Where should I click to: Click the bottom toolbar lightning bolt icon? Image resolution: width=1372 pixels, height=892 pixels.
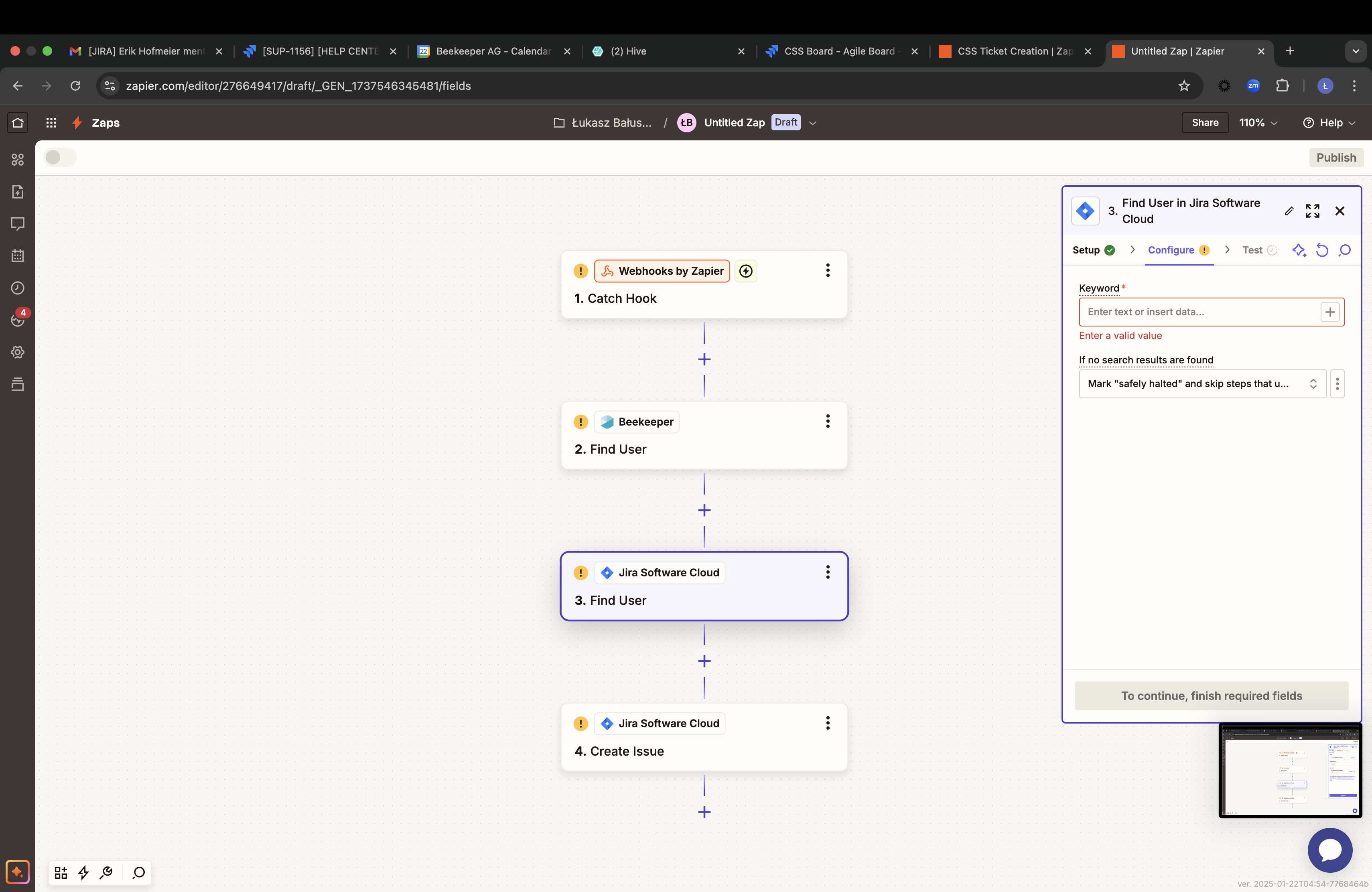pyautogui.click(x=83, y=872)
